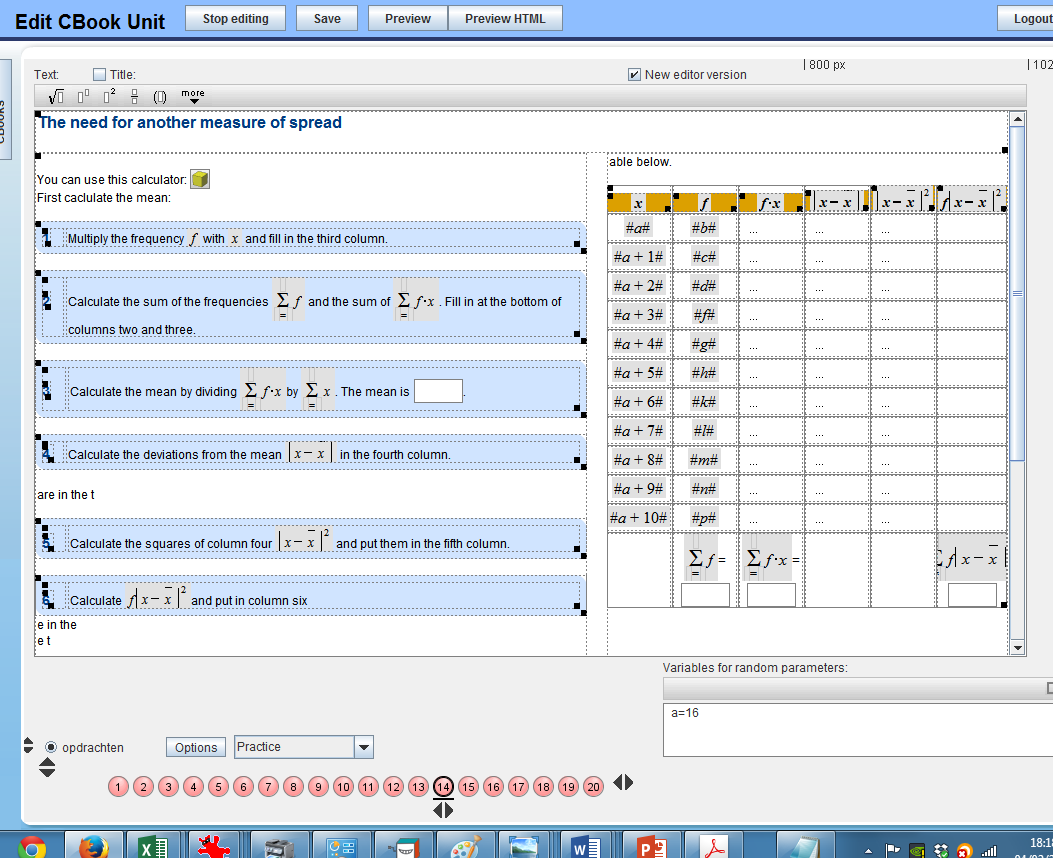The width and height of the screenshot is (1053, 858).
Task: Switch to page 8
Action: (293, 787)
